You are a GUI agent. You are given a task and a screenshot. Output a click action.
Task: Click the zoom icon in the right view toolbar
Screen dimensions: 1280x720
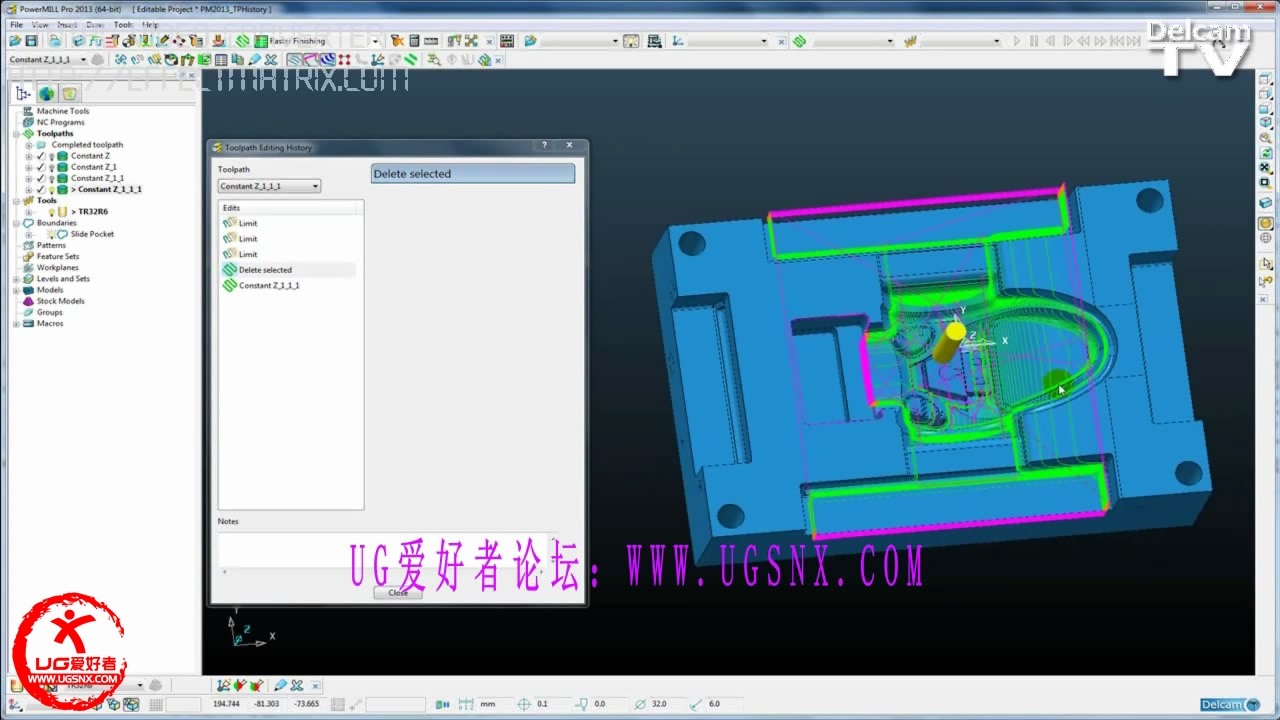tap(1265, 138)
